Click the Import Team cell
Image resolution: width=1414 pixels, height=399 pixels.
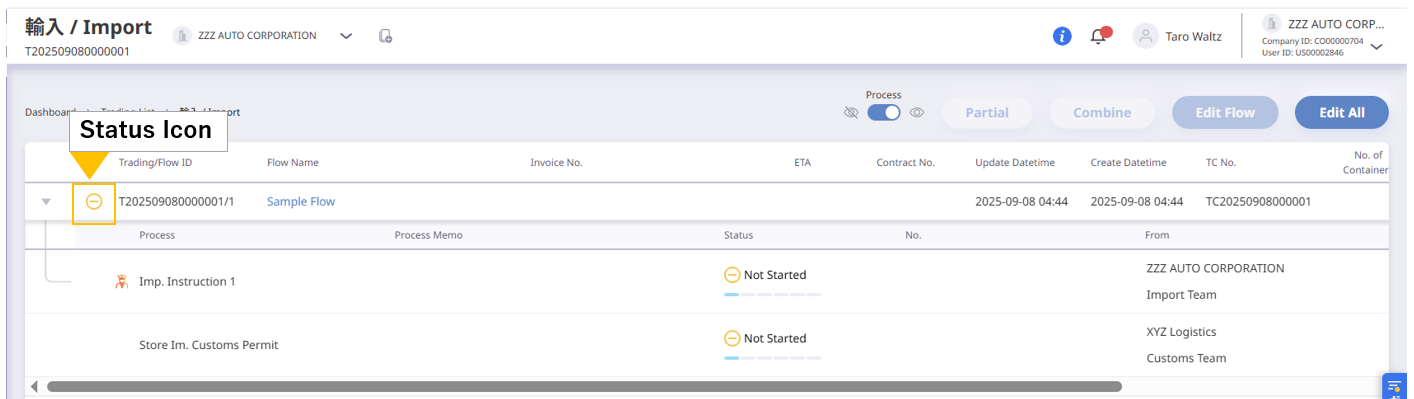[1181, 295]
